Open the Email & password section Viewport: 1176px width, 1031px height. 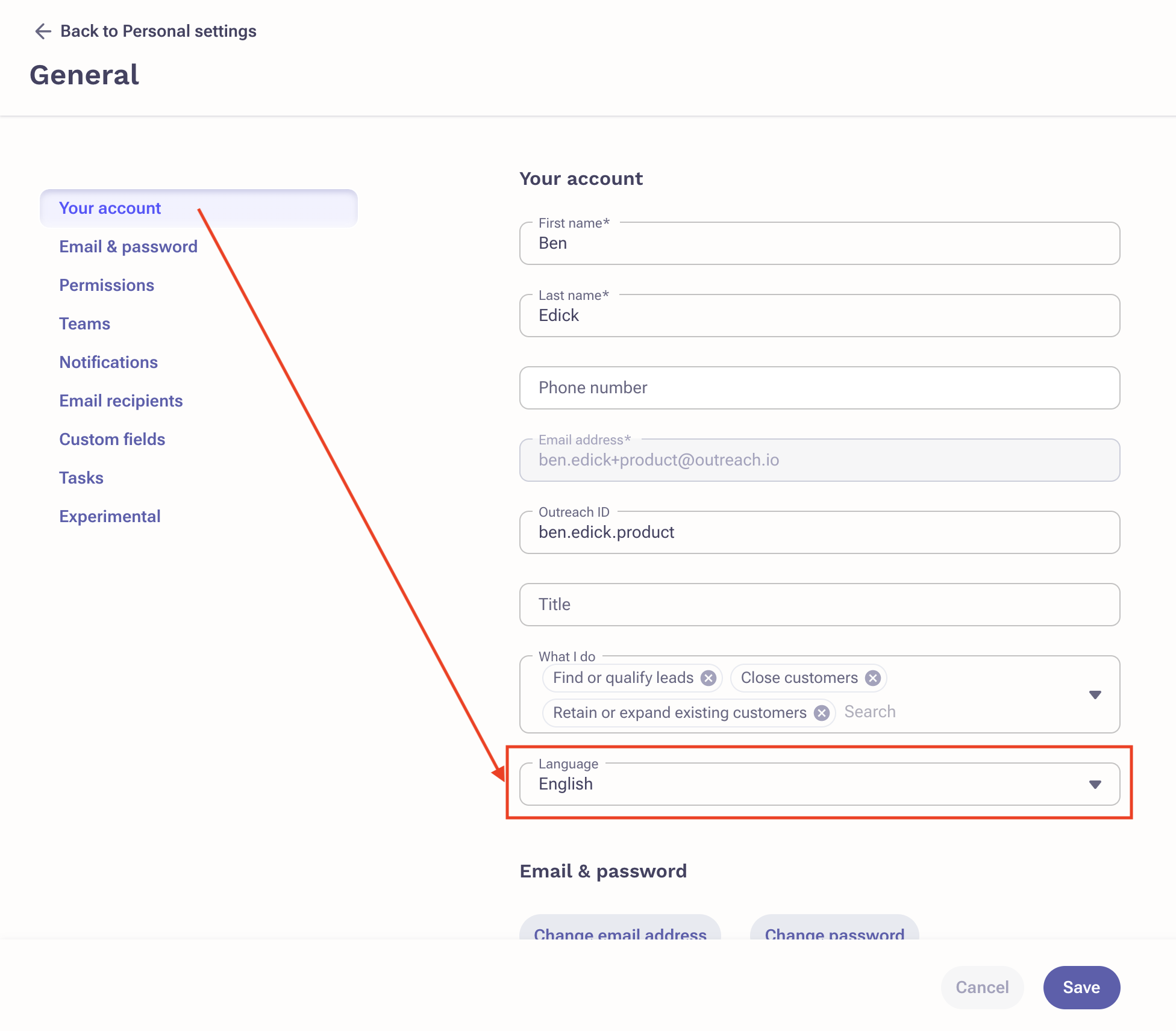pyautogui.click(x=128, y=247)
